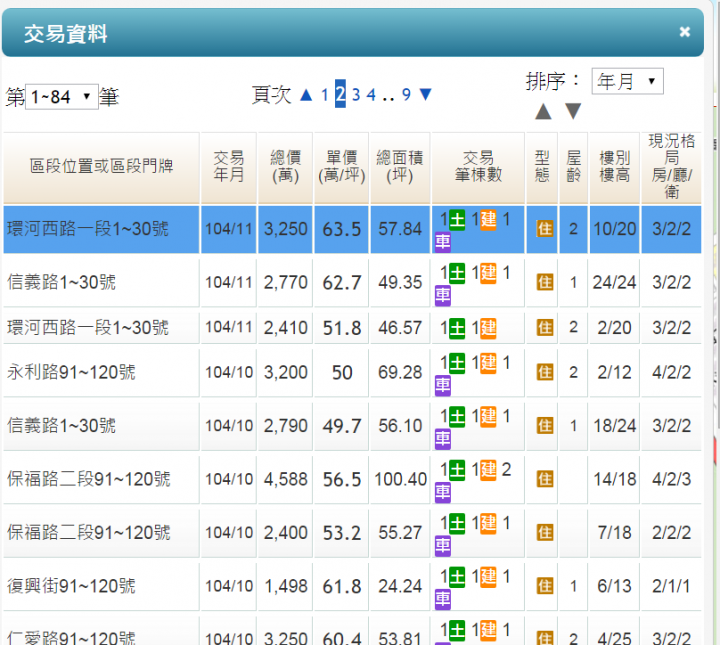Close the 交易資料 dialog
This screenshot has height=645, width=720.
coord(685,32)
